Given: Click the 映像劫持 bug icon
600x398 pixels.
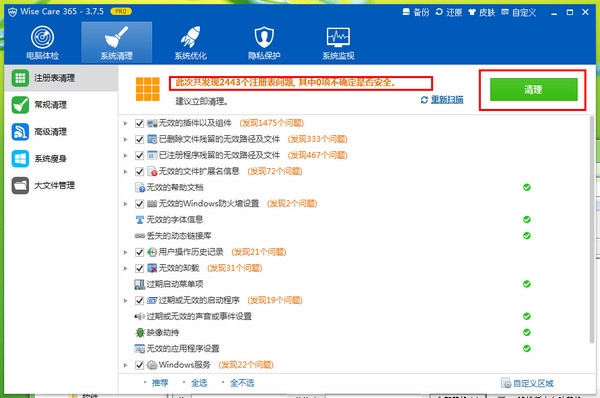Looking at the screenshot, I should coord(140,333).
